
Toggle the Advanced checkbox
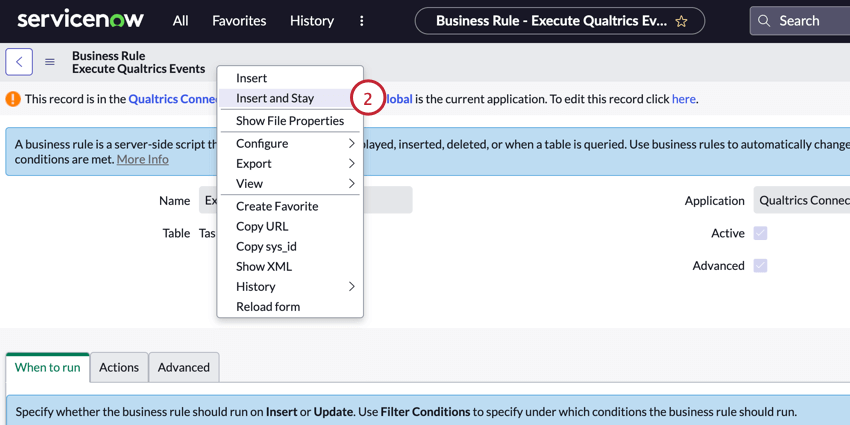click(x=760, y=266)
